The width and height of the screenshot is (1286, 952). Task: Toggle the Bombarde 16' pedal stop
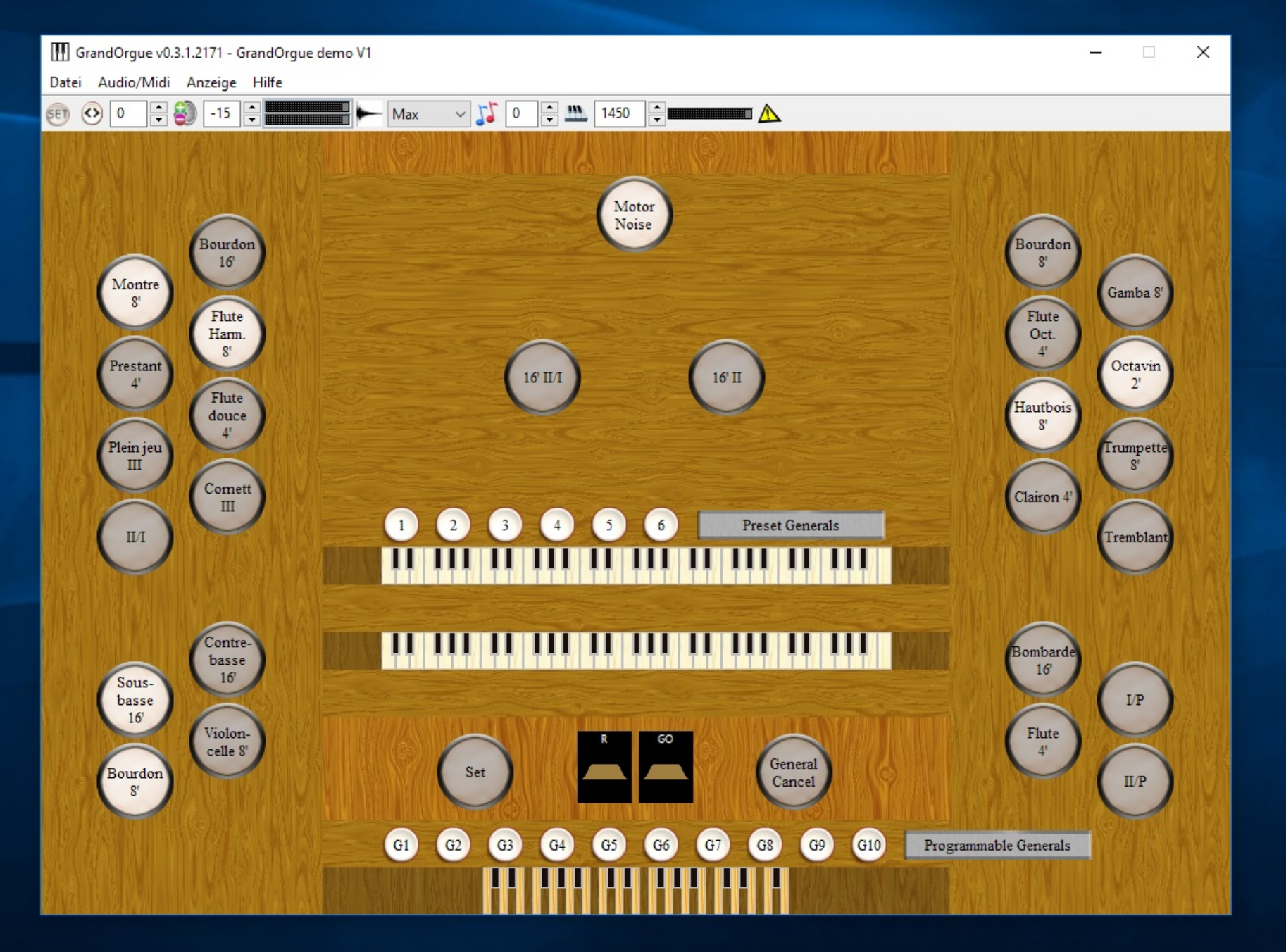click(1042, 660)
